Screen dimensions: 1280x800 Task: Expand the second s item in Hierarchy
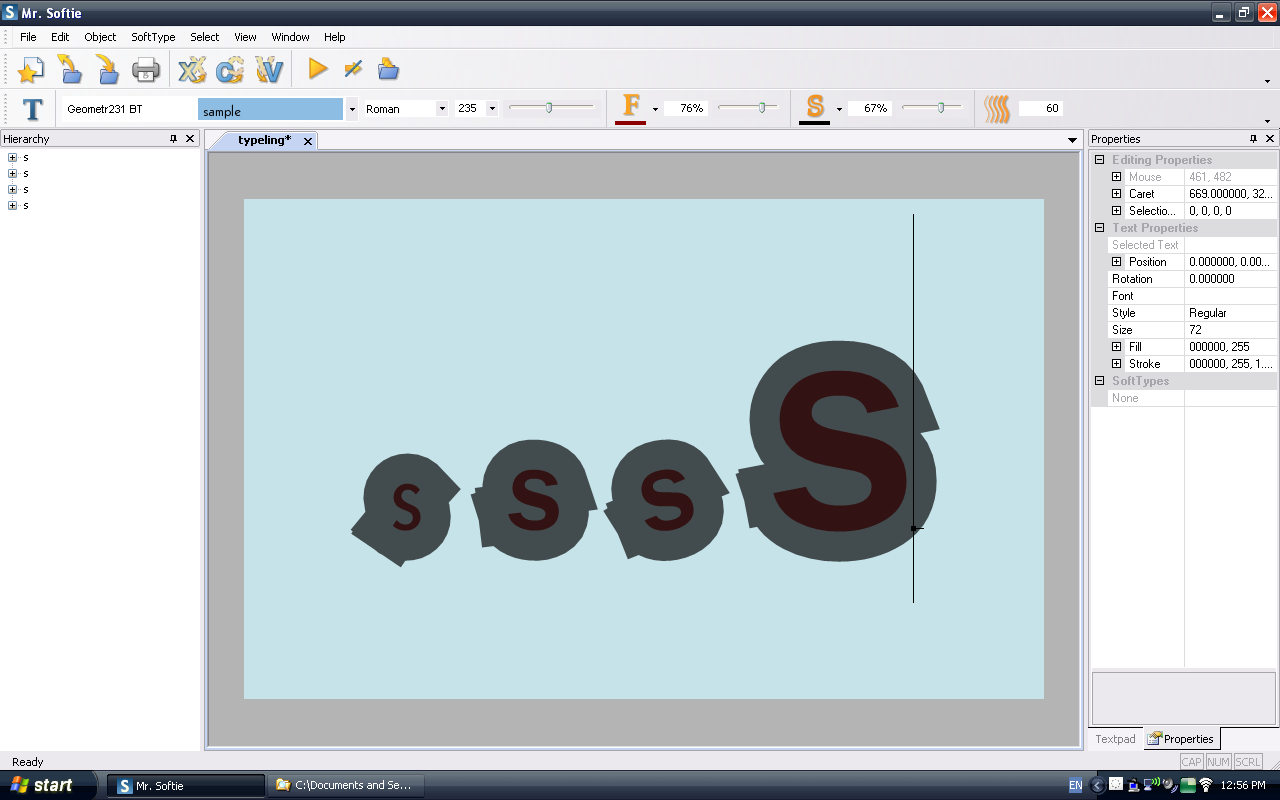tap(12, 174)
